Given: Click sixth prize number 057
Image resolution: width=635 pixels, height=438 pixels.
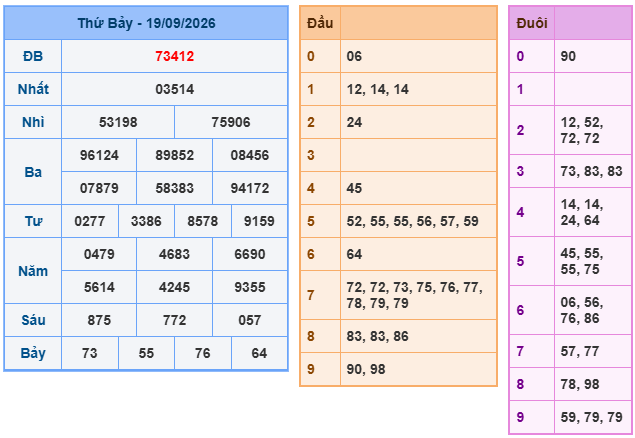Looking at the screenshot, I should (250, 320).
